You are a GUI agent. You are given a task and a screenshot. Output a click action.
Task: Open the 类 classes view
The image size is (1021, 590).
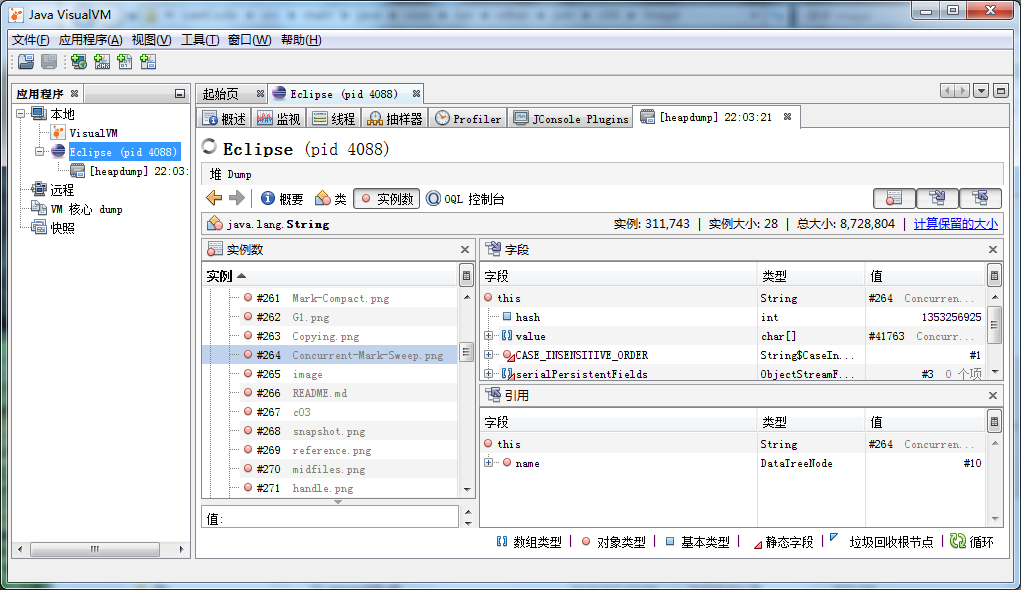point(331,199)
